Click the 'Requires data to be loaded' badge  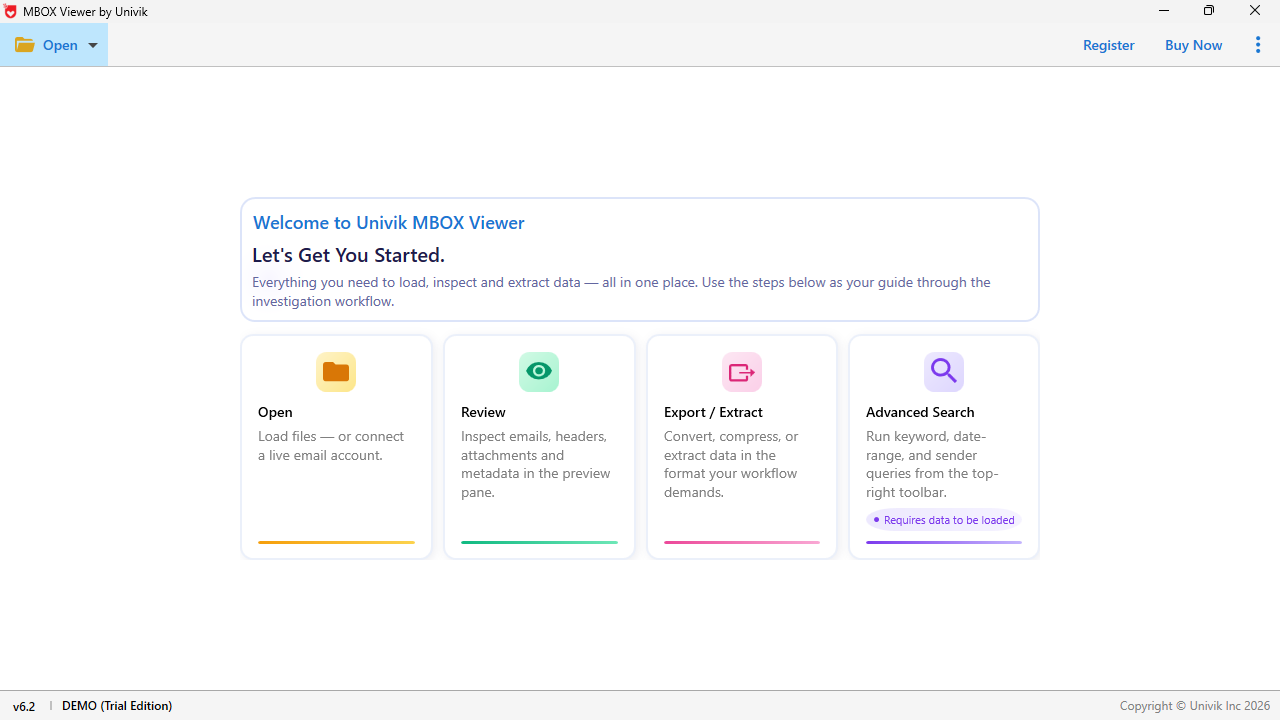click(x=944, y=520)
